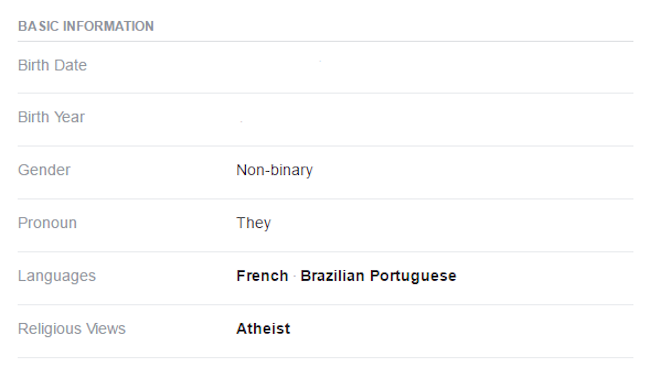
Task: Open the Atheist religious views link
Action: 263,329
